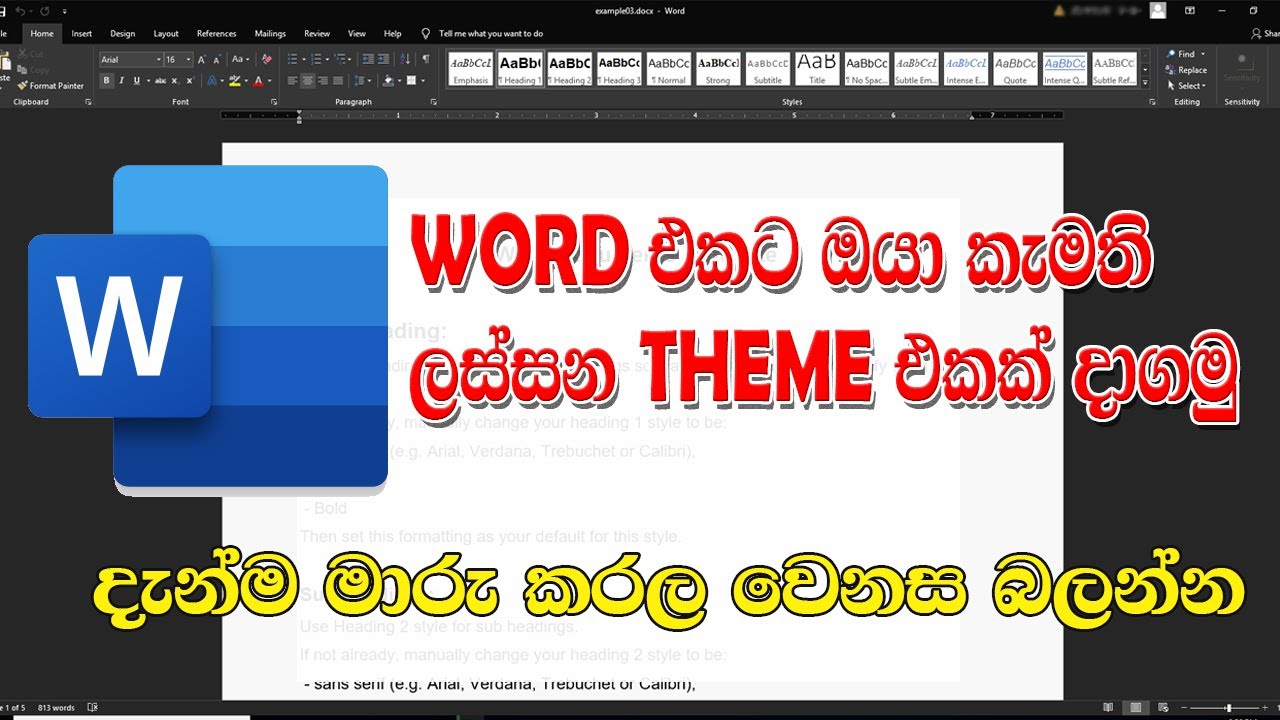The height and width of the screenshot is (720, 1280).
Task: Toggle Italic formatting button
Action: click(x=122, y=81)
